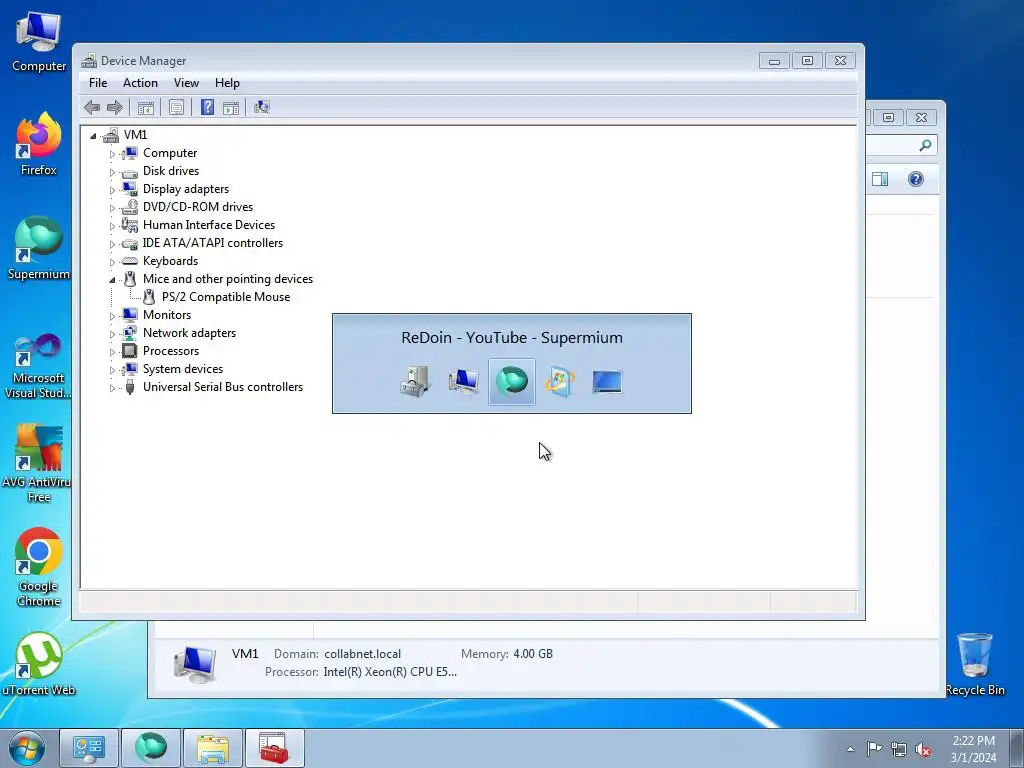Click the Action Center flag tray icon
The width and height of the screenshot is (1024, 768).
pyautogui.click(x=874, y=748)
